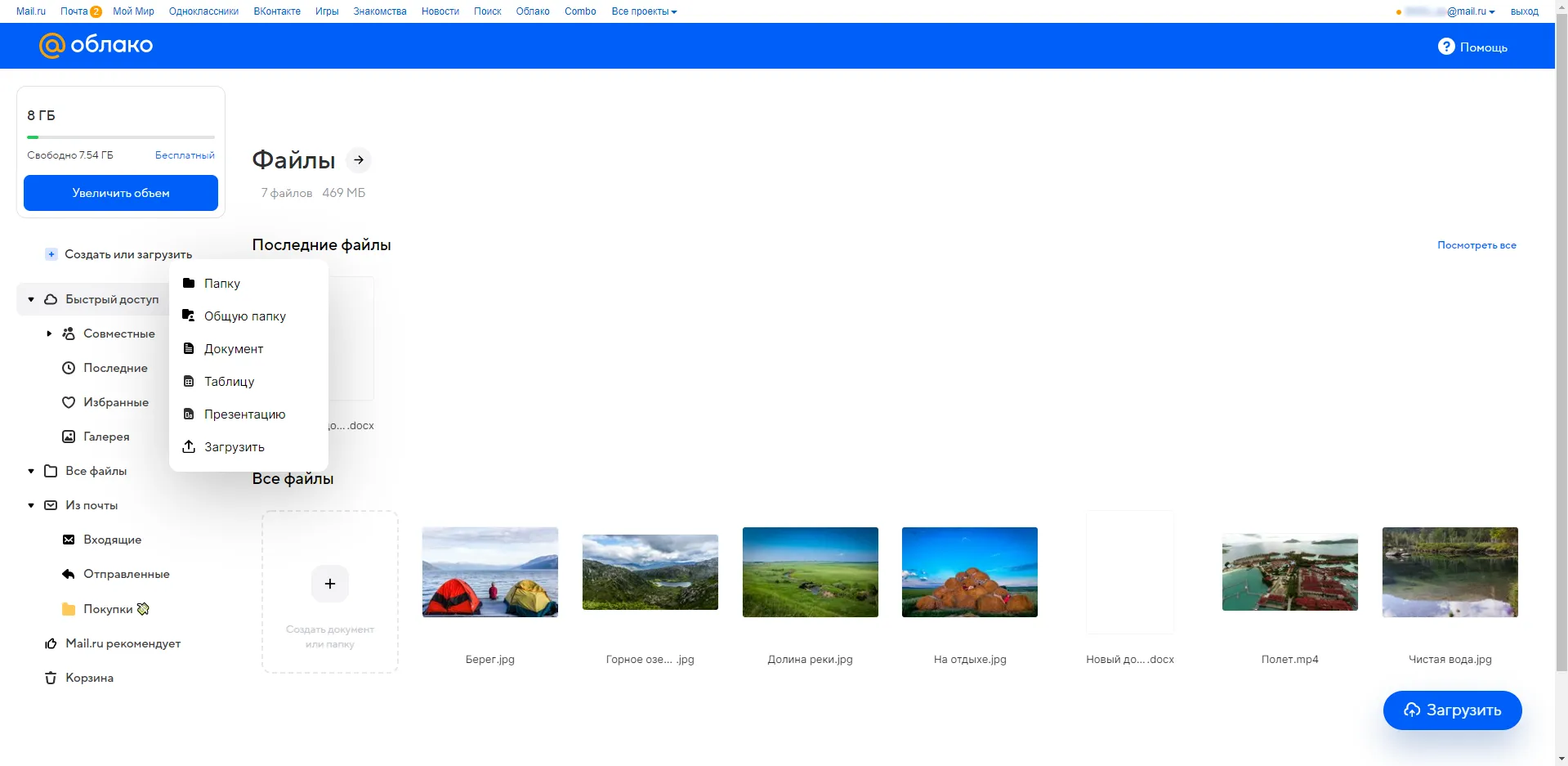The width and height of the screenshot is (1568, 766).
Task: Click the Бесплатный tariff link
Action: [x=185, y=155]
